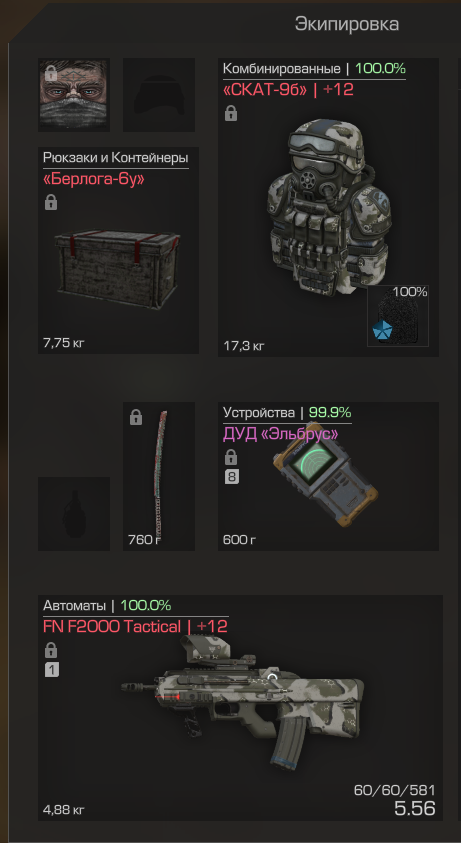Click the blue pentagon armor plate icon

tap(381, 330)
